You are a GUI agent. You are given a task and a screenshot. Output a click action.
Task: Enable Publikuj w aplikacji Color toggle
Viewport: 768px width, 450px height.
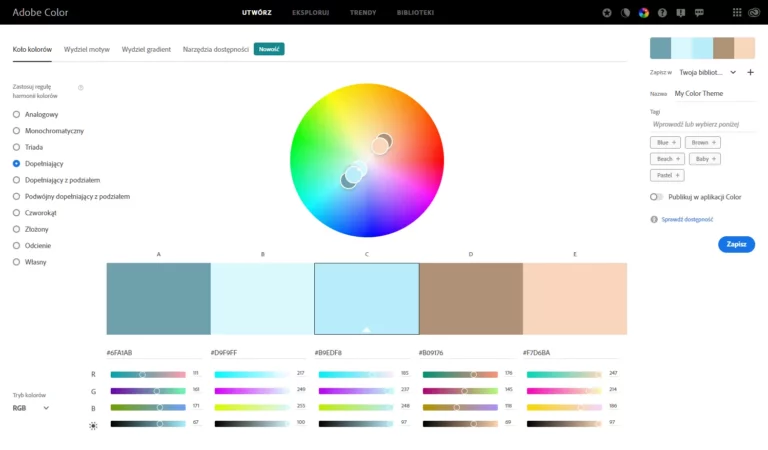point(657,197)
